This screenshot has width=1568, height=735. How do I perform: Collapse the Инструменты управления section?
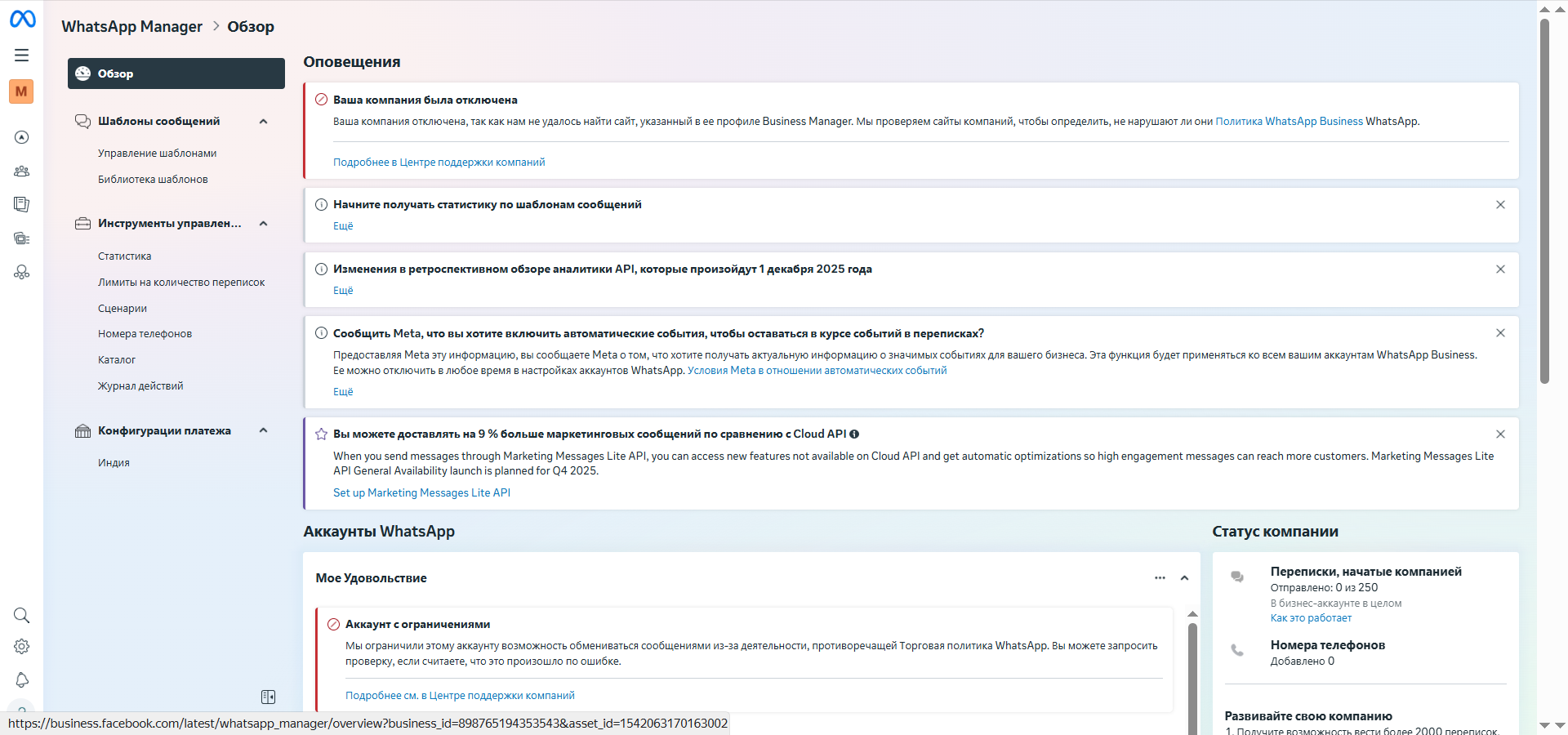tap(264, 224)
